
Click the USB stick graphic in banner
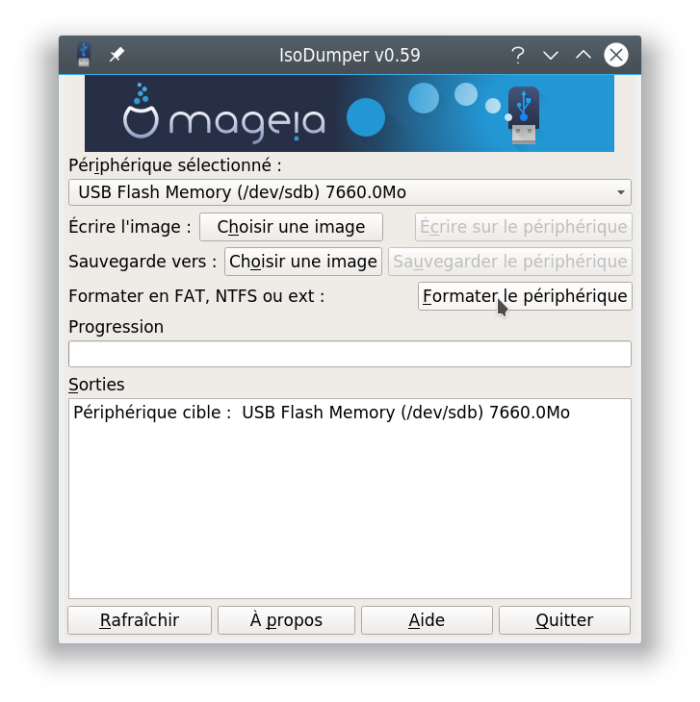(x=523, y=115)
